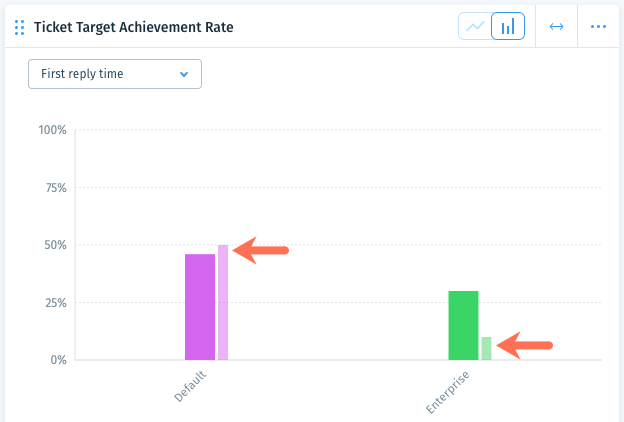Open the three-dot more options menu
The width and height of the screenshot is (624, 422).
coord(598,27)
